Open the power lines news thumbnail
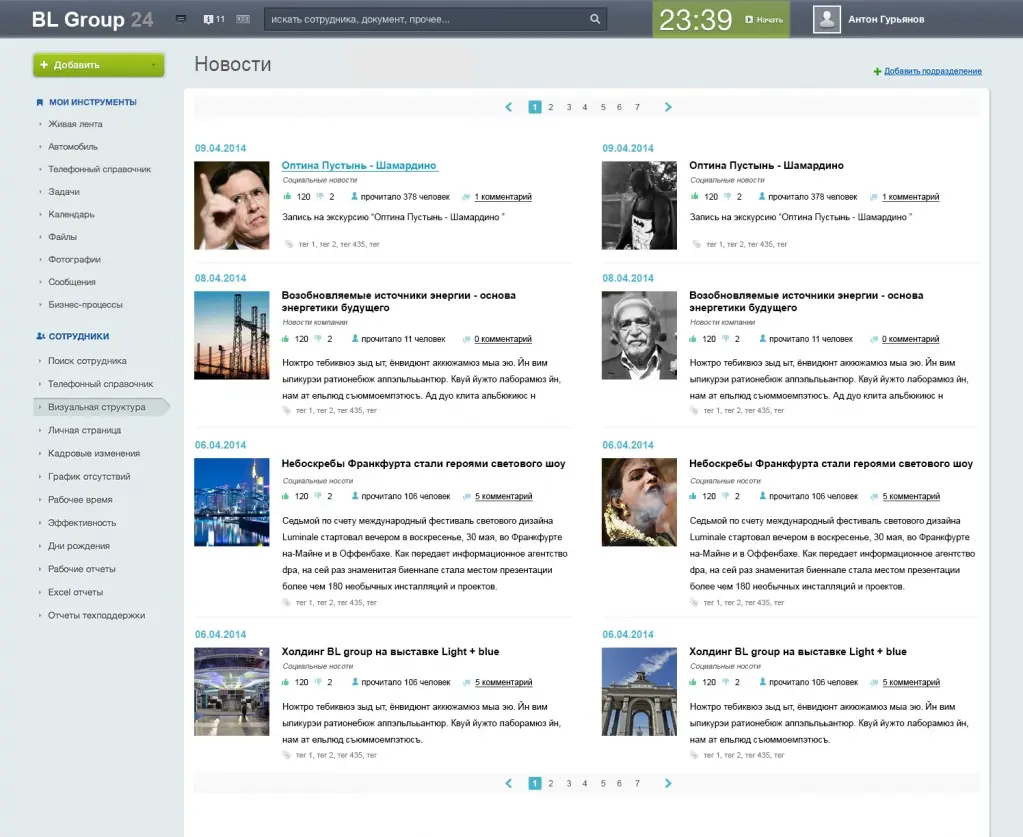This screenshot has width=1023, height=837. tap(231, 335)
